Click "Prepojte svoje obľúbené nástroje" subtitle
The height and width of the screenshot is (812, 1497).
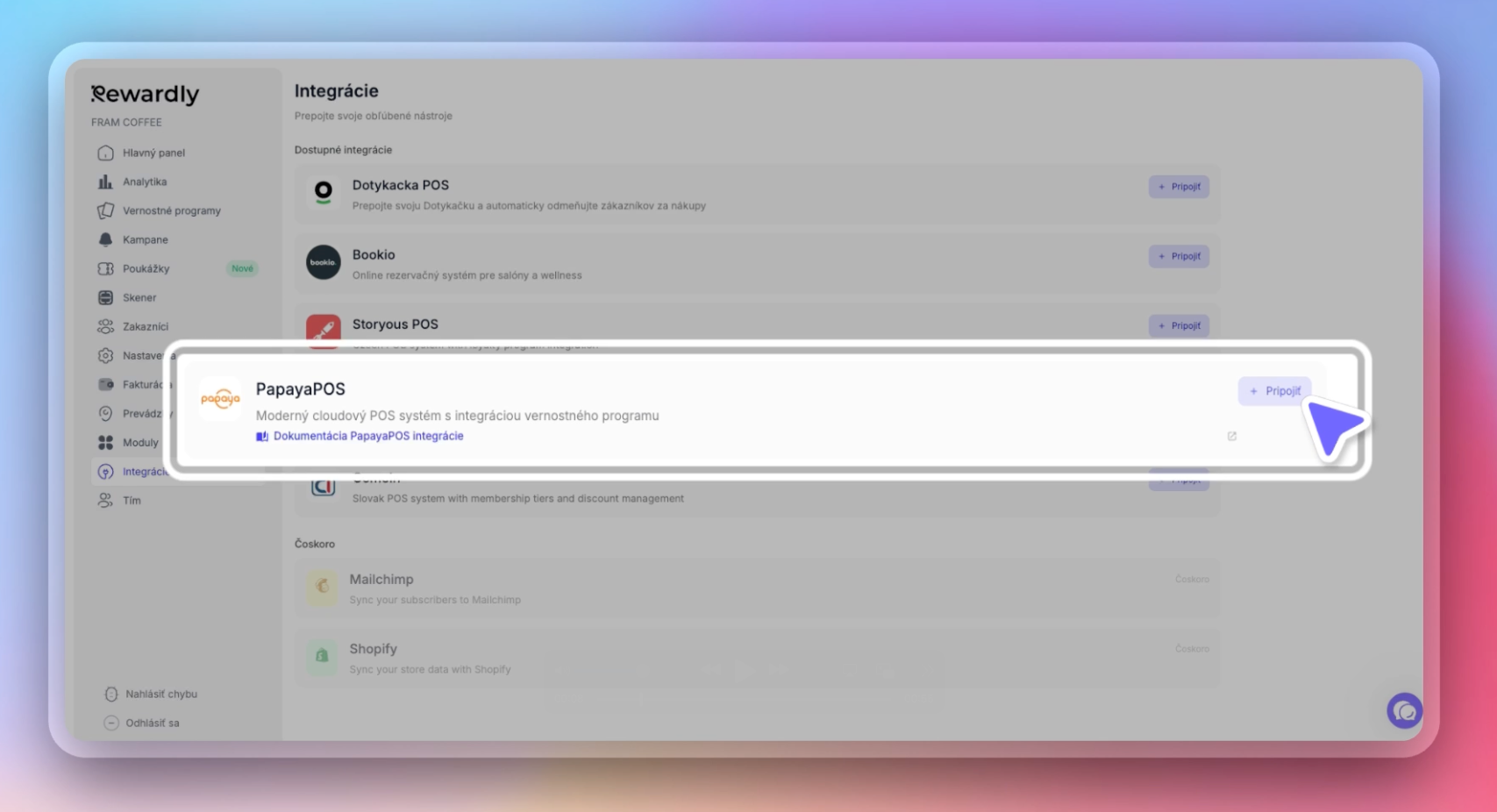coord(374,116)
